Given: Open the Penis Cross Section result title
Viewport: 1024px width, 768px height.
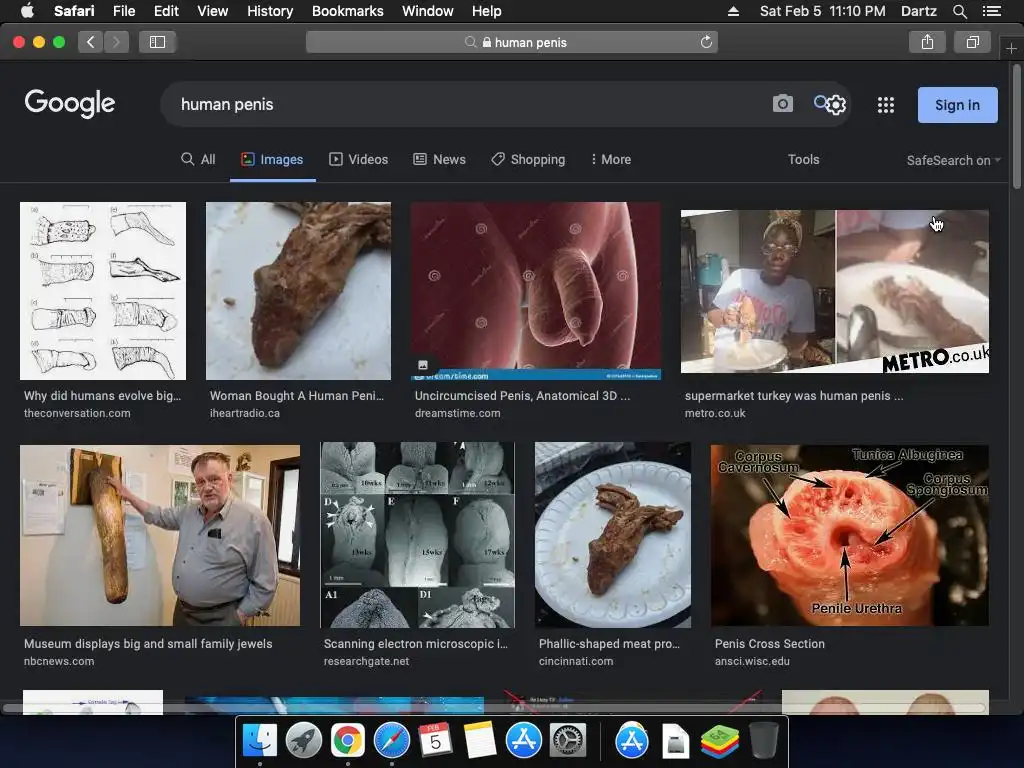Looking at the screenshot, I should (x=769, y=643).
